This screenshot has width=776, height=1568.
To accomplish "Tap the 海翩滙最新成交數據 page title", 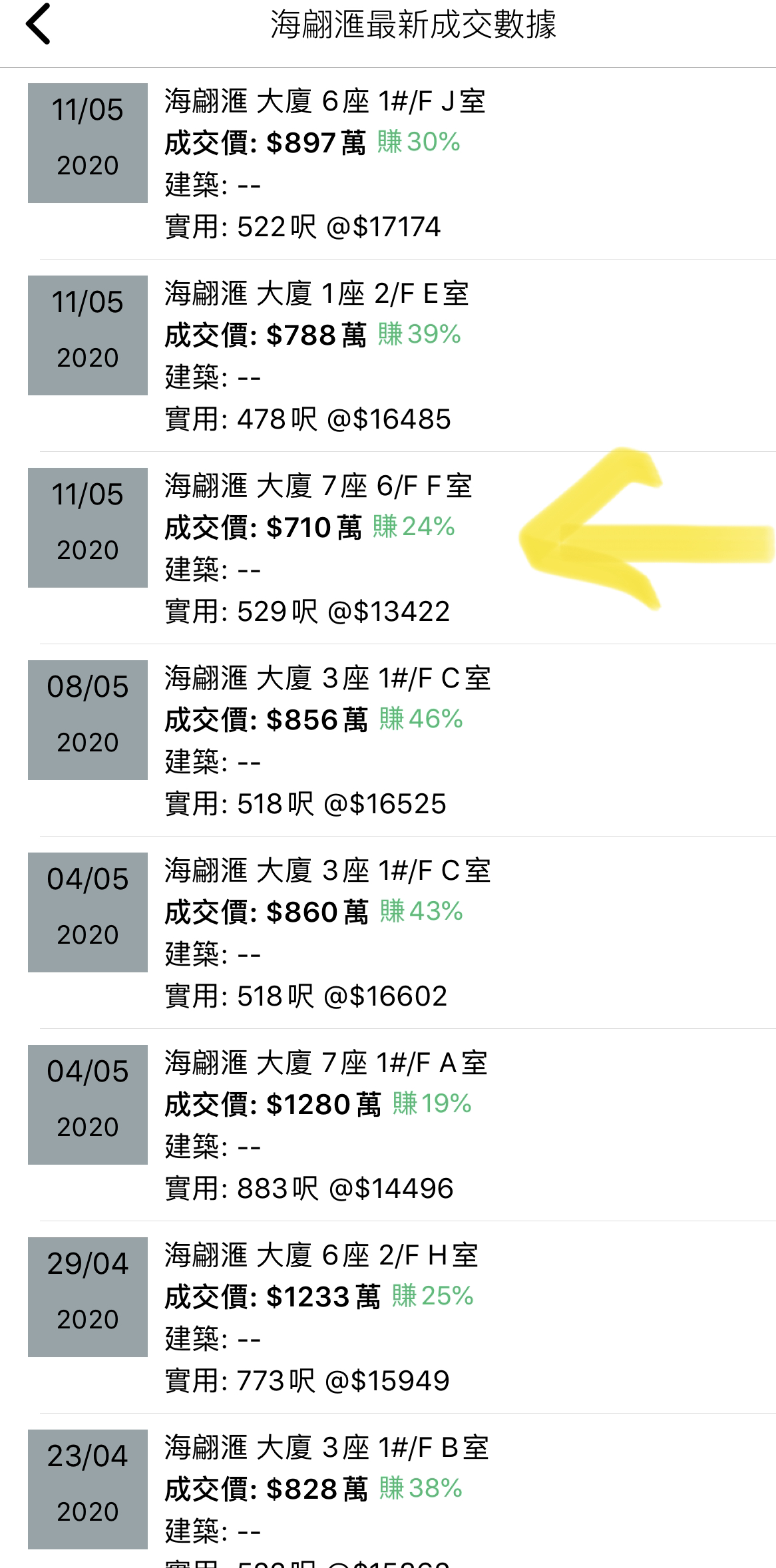I will [413, 25].
